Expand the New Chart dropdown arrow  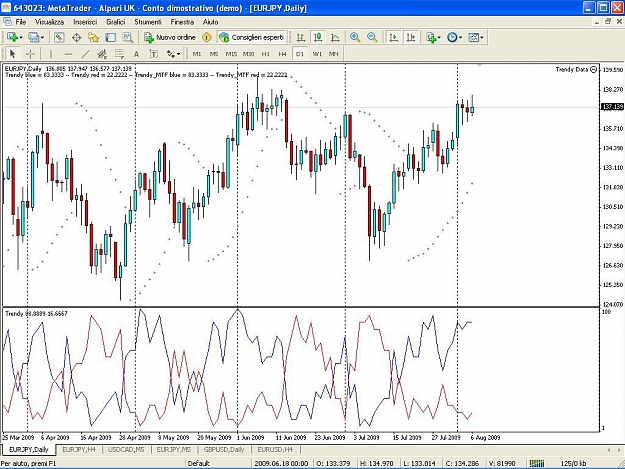pos(21,37)
